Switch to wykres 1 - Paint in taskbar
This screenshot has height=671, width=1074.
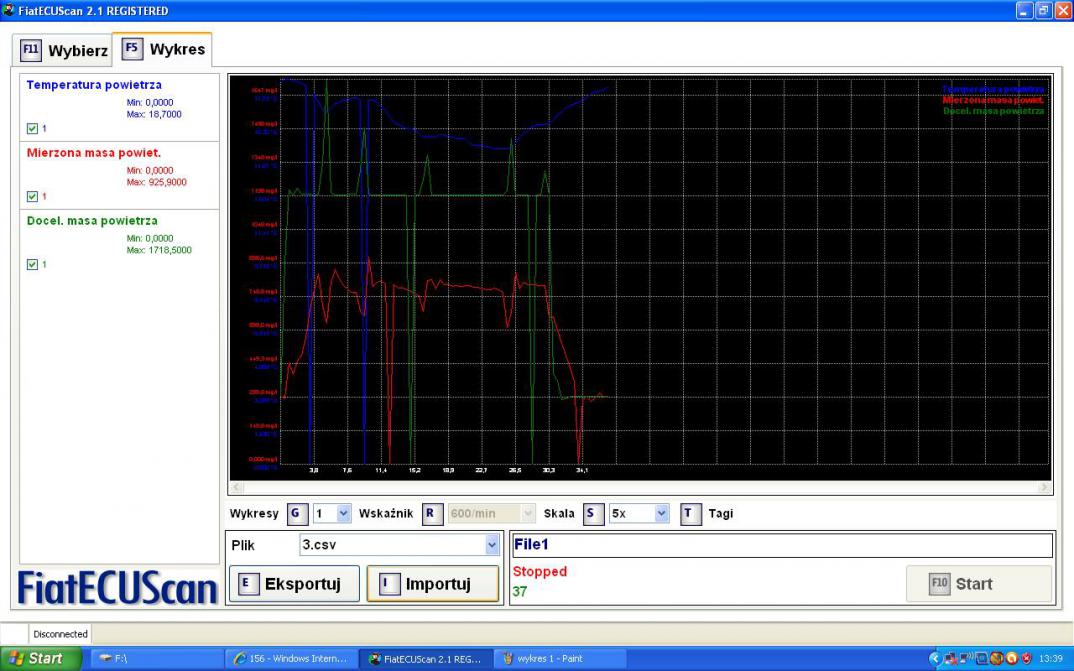point(560,659)
